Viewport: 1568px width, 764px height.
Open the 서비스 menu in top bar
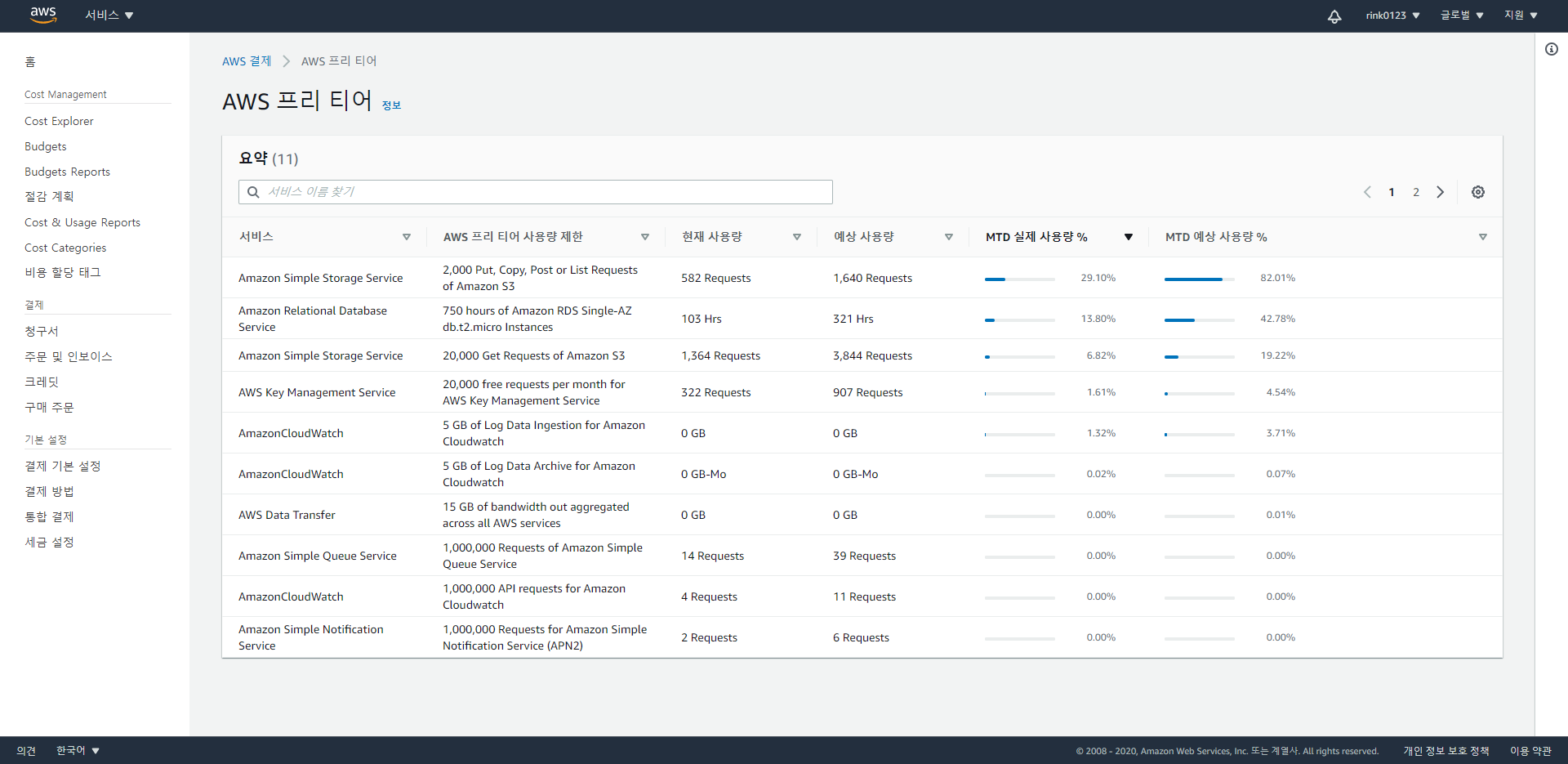pos(109,16)
